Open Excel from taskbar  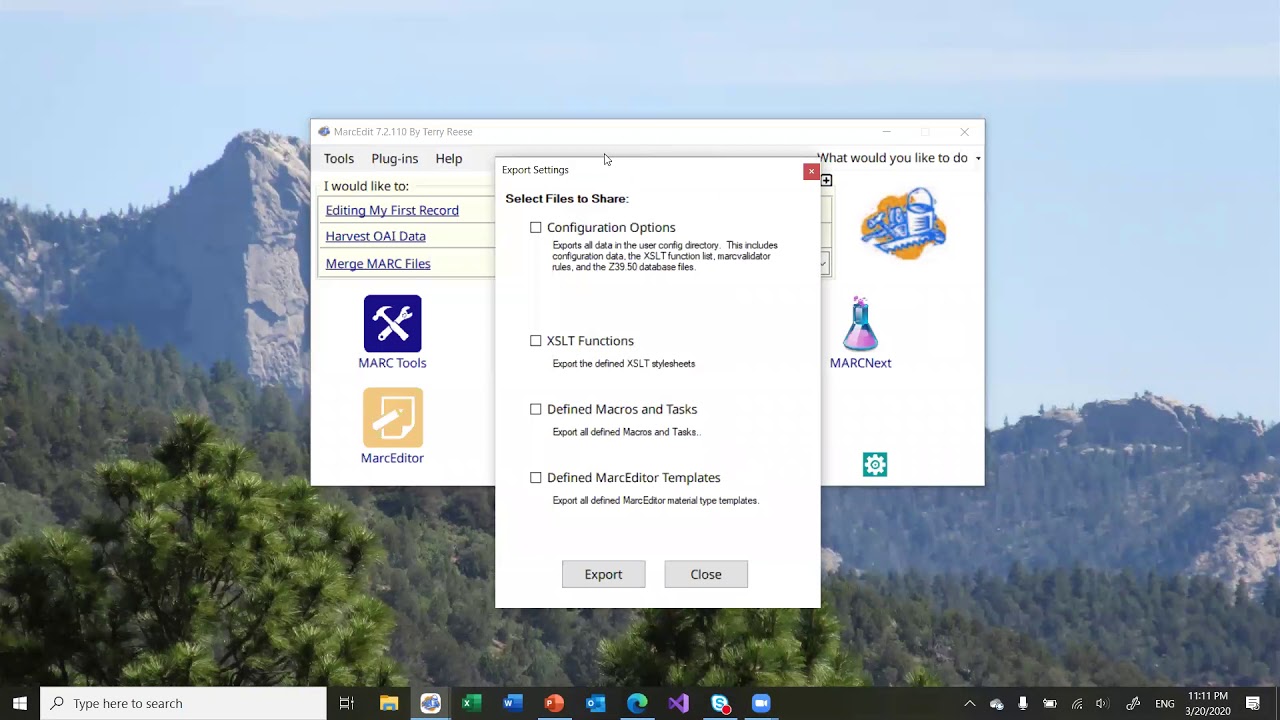(471, 703)
